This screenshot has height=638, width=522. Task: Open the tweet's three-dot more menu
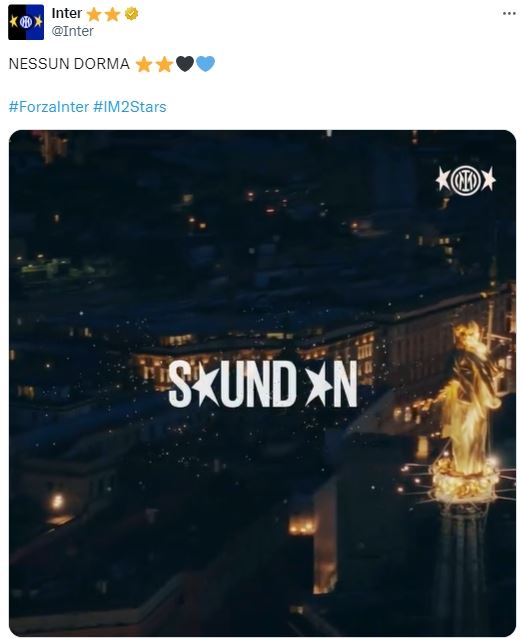point(509,14)
